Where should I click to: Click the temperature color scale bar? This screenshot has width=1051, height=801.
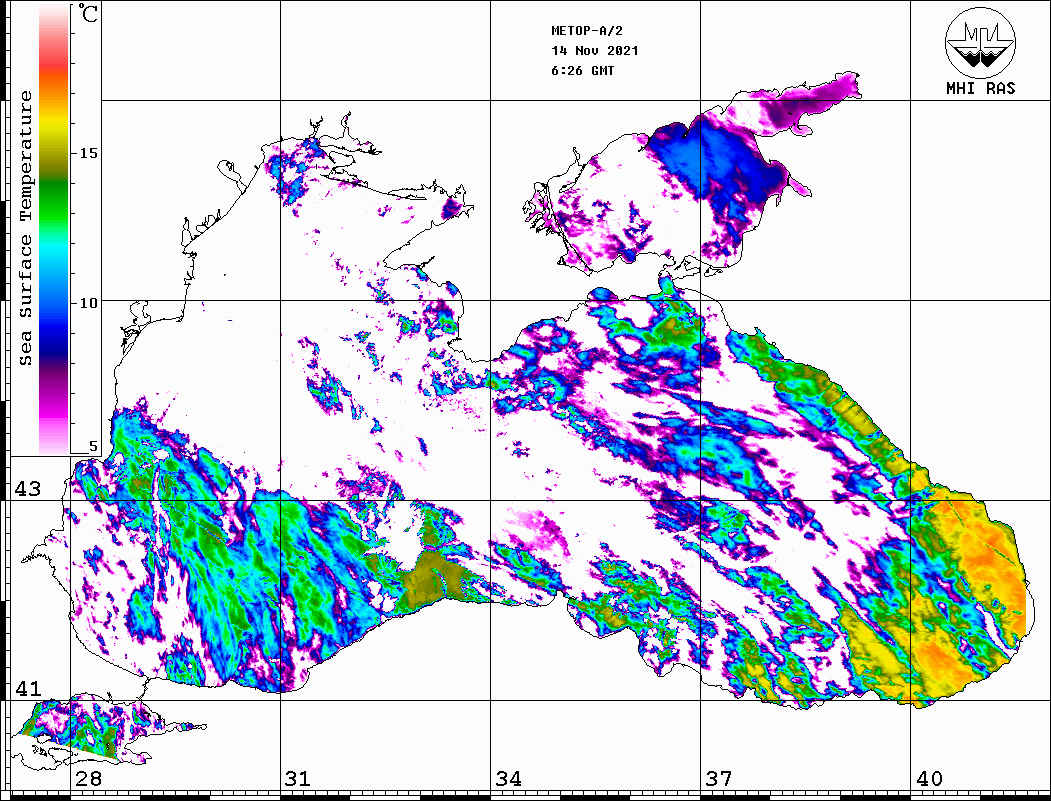pyautogui.click(x=54, y=229)
